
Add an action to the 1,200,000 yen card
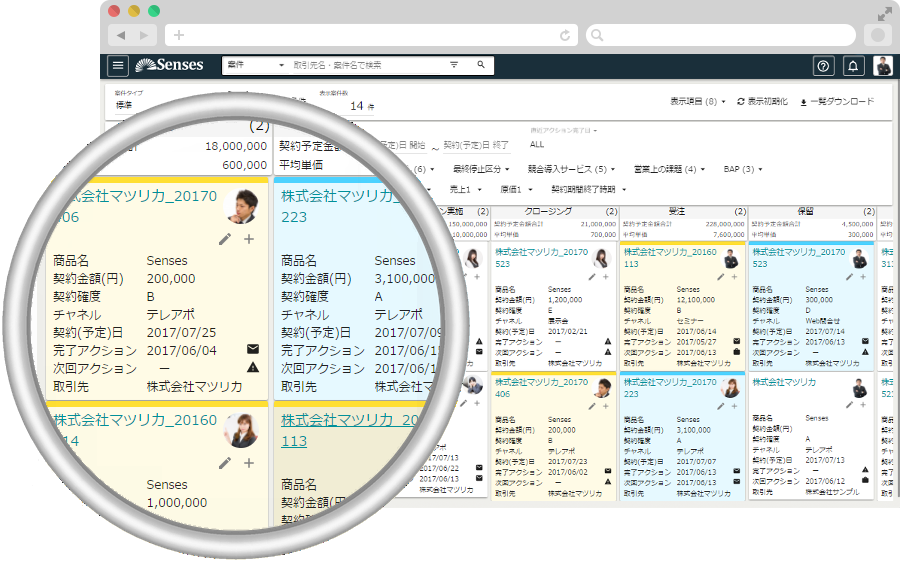(x=606, y=277)
